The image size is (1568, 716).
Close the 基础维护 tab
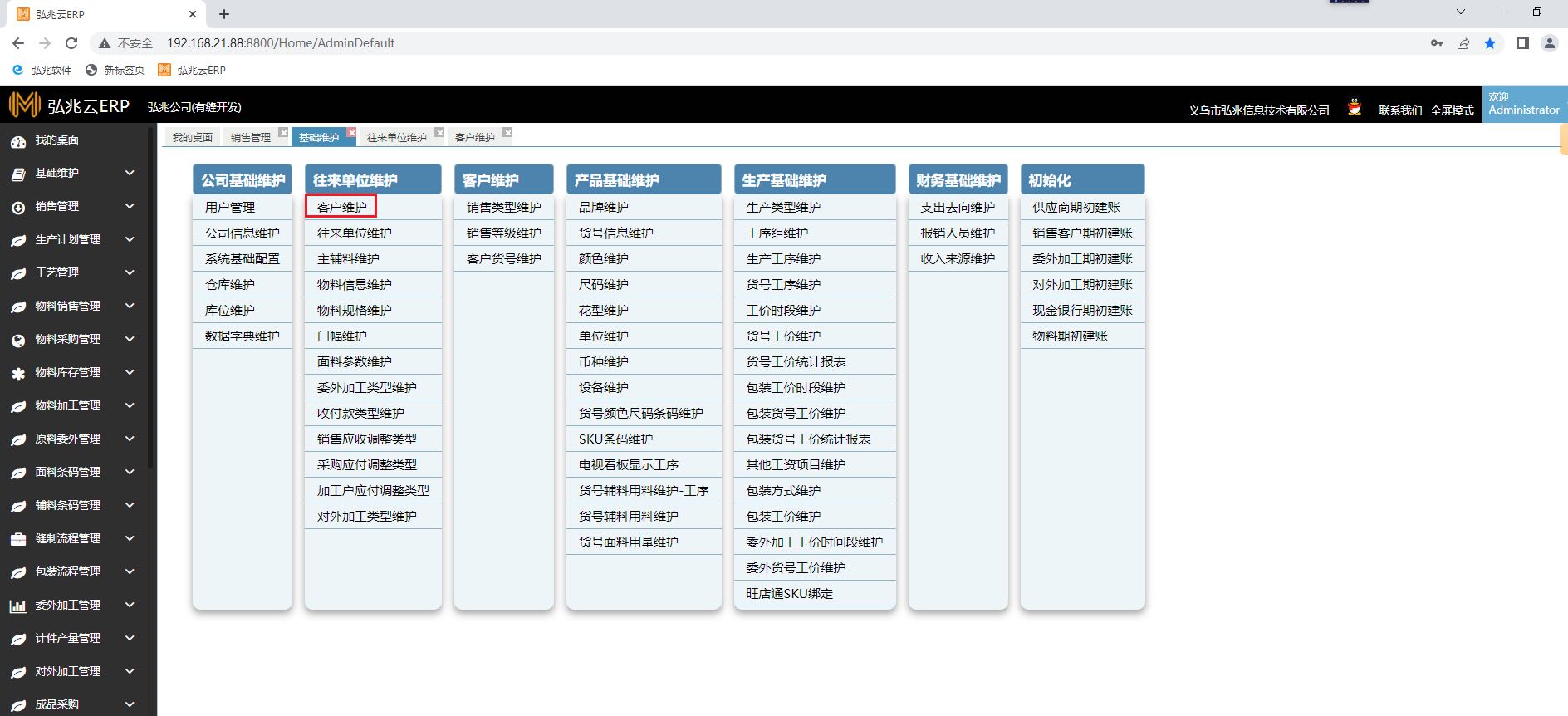pos(351,132)
